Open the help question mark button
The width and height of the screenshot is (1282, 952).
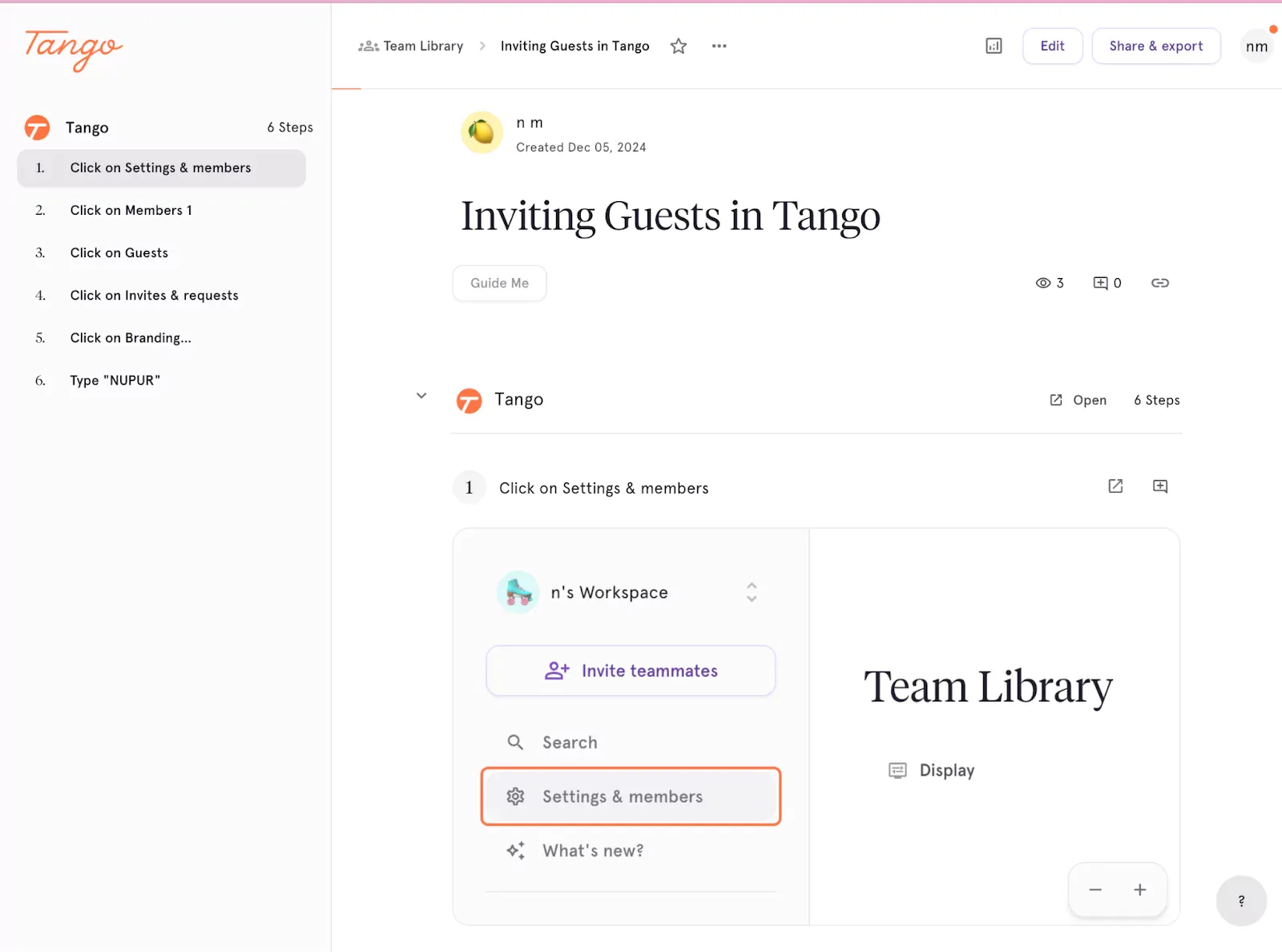click(x=1241, y=901)
